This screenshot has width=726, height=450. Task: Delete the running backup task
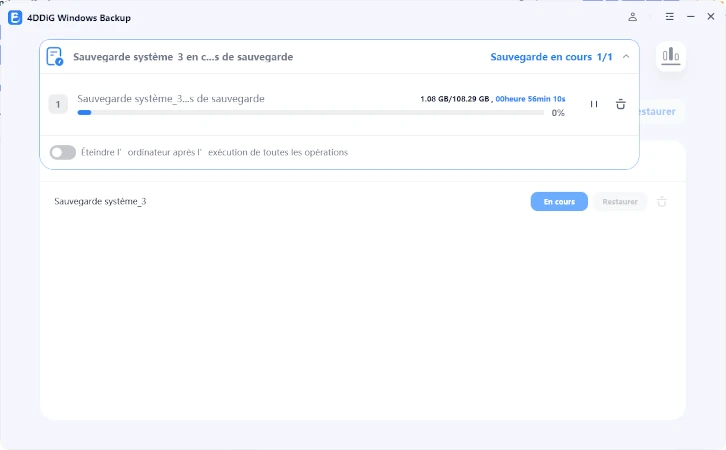click(x=620, y=104)
